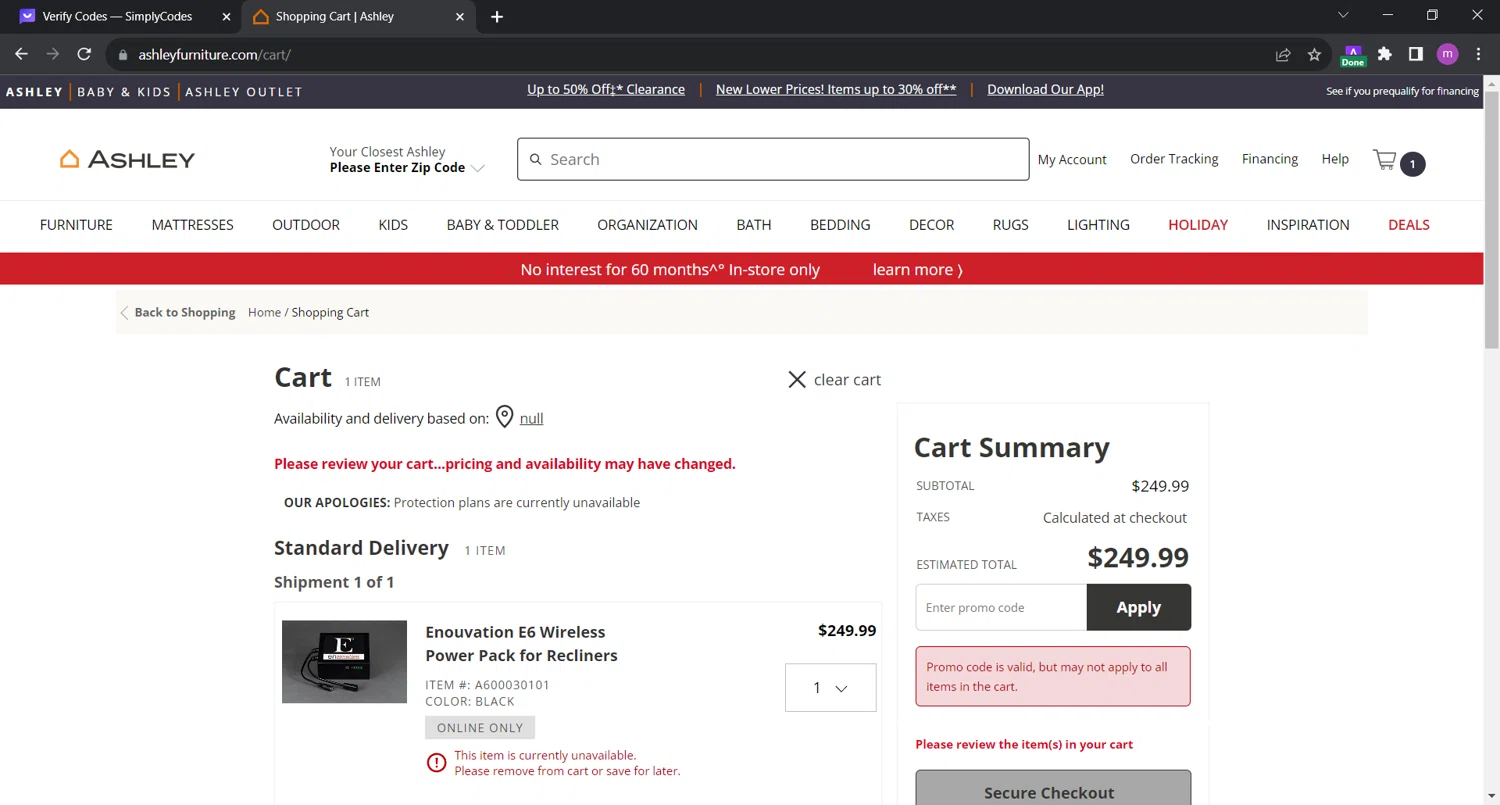1500x805 pixels.
Task: Focus the Search input field
Action: click(x=773, y=159)
